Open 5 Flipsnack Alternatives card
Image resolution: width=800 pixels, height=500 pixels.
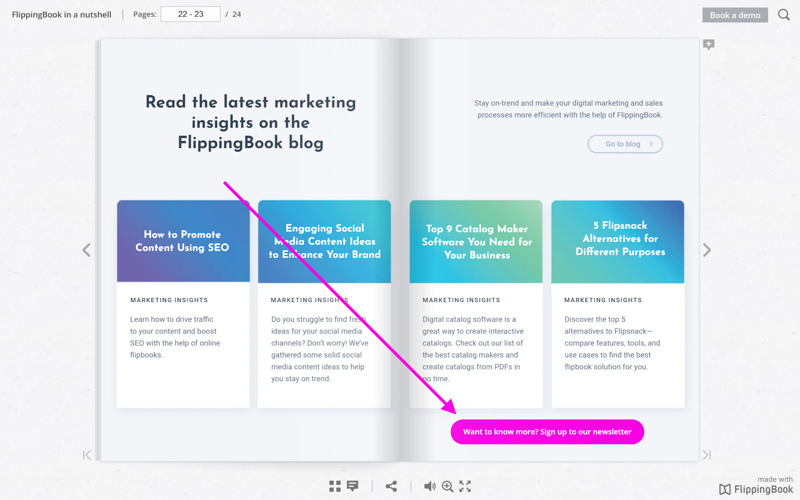pos(618,304)
